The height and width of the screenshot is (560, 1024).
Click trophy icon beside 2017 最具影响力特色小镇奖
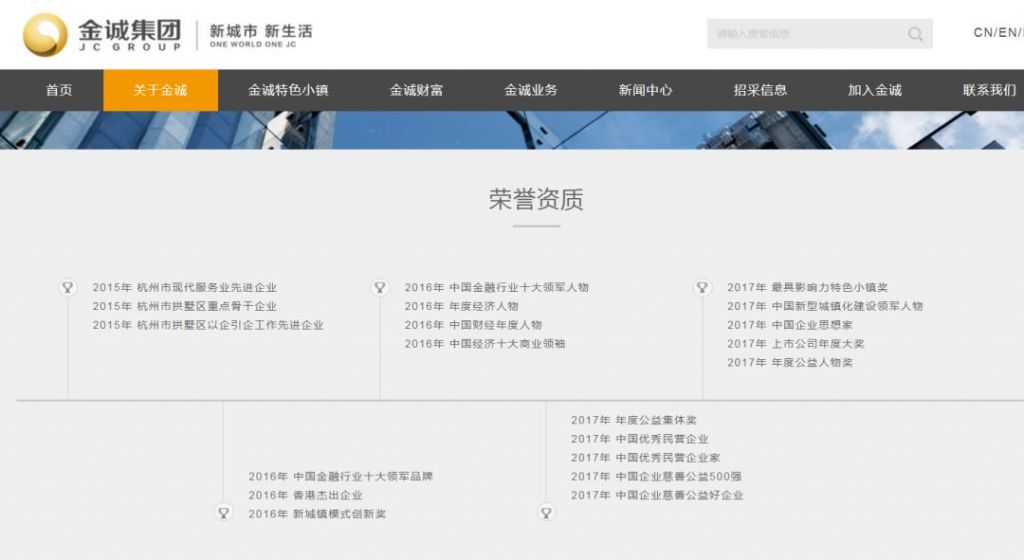point(702,288)
